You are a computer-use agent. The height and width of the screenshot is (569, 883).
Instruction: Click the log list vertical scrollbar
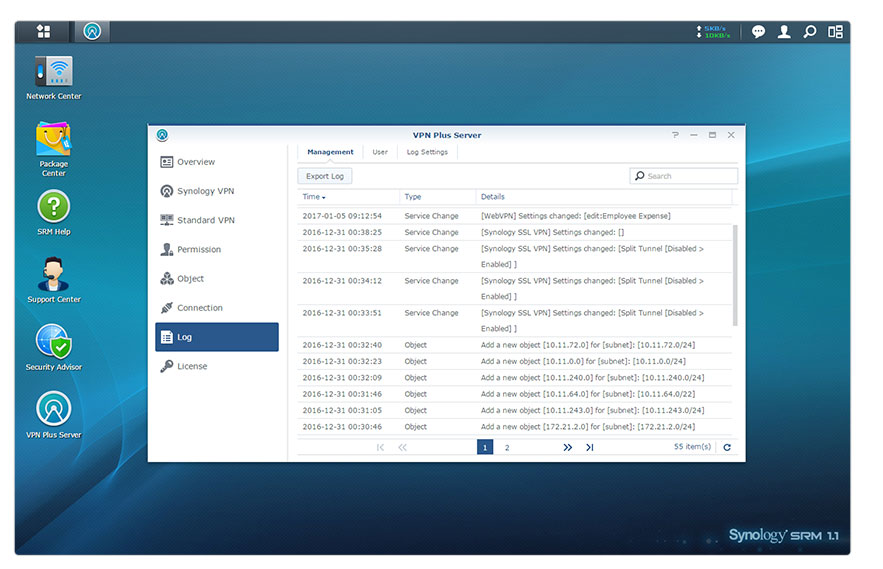735,275
